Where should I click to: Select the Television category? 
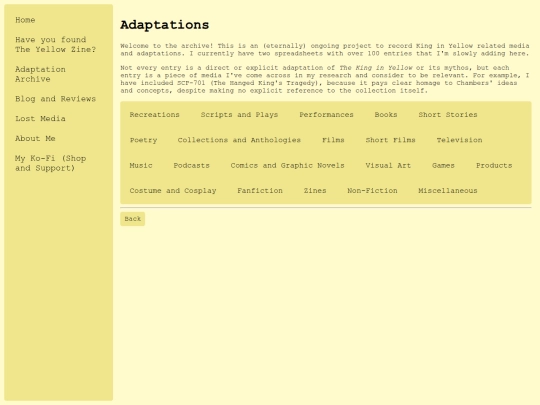459,140
